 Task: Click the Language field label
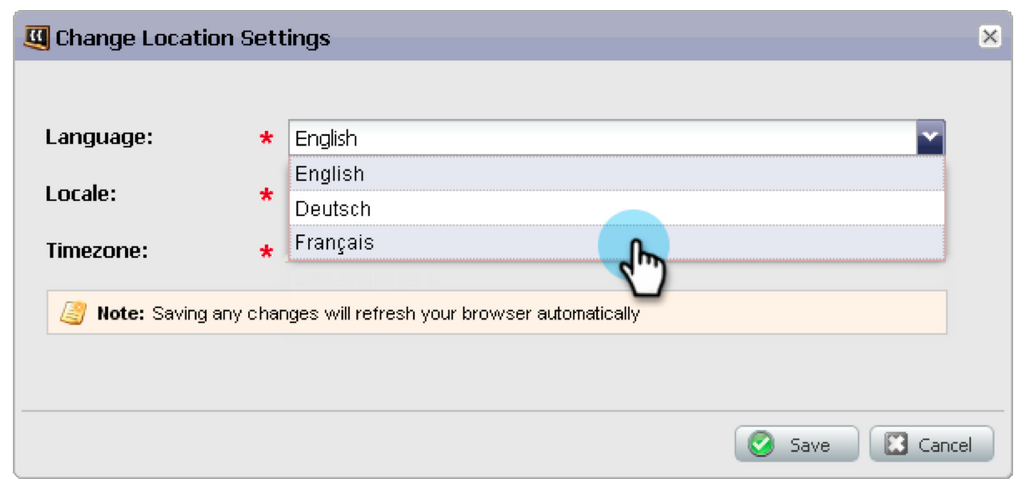tap(99, 137)
